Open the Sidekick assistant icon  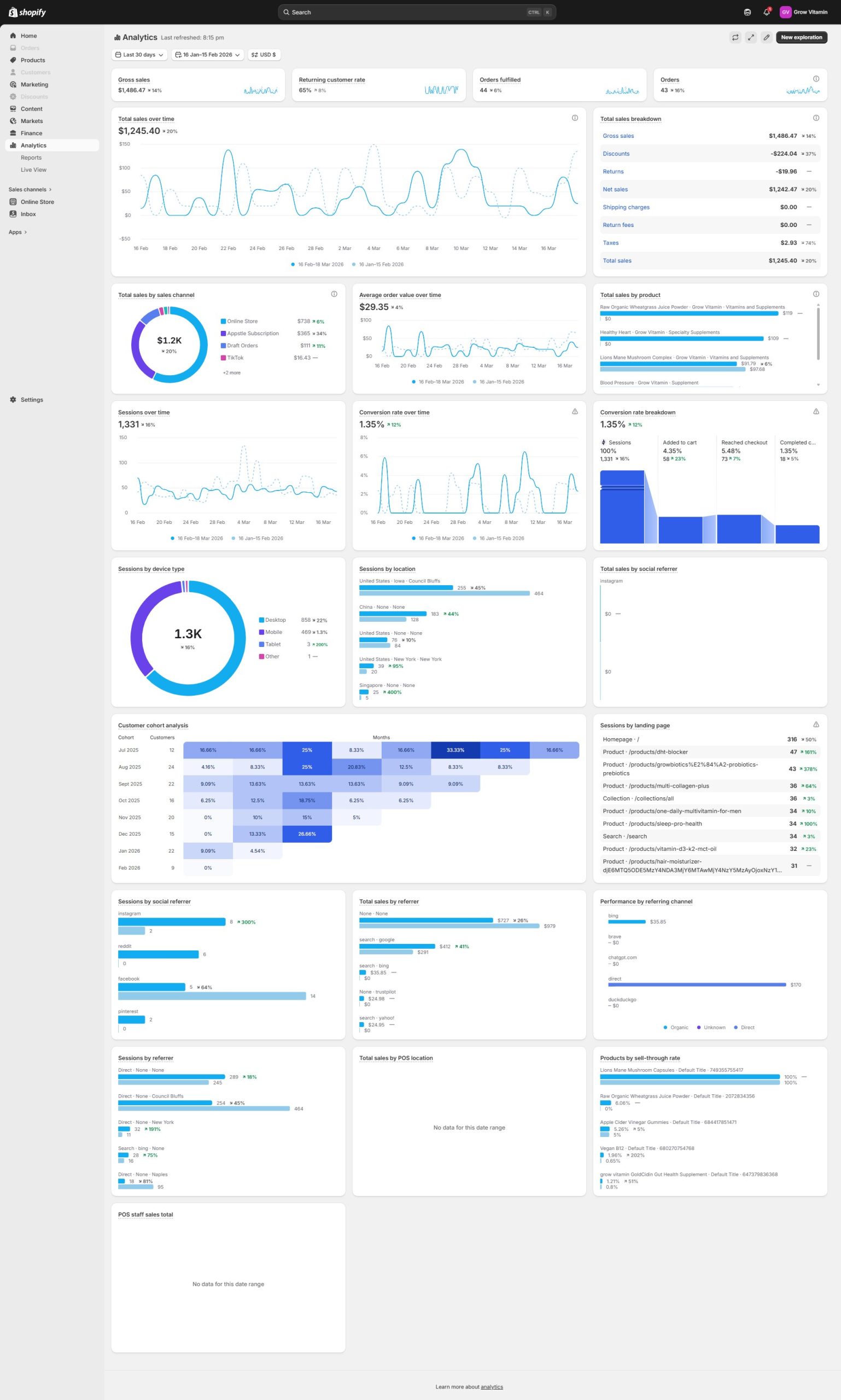tap(747, 12)
